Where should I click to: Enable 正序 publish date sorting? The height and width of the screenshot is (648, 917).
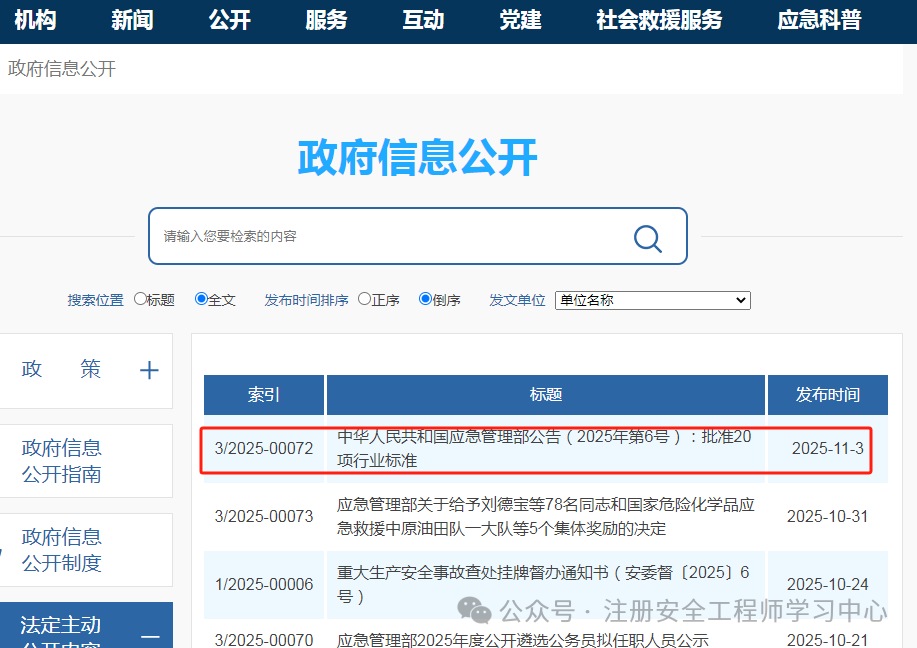pos(364,299)
